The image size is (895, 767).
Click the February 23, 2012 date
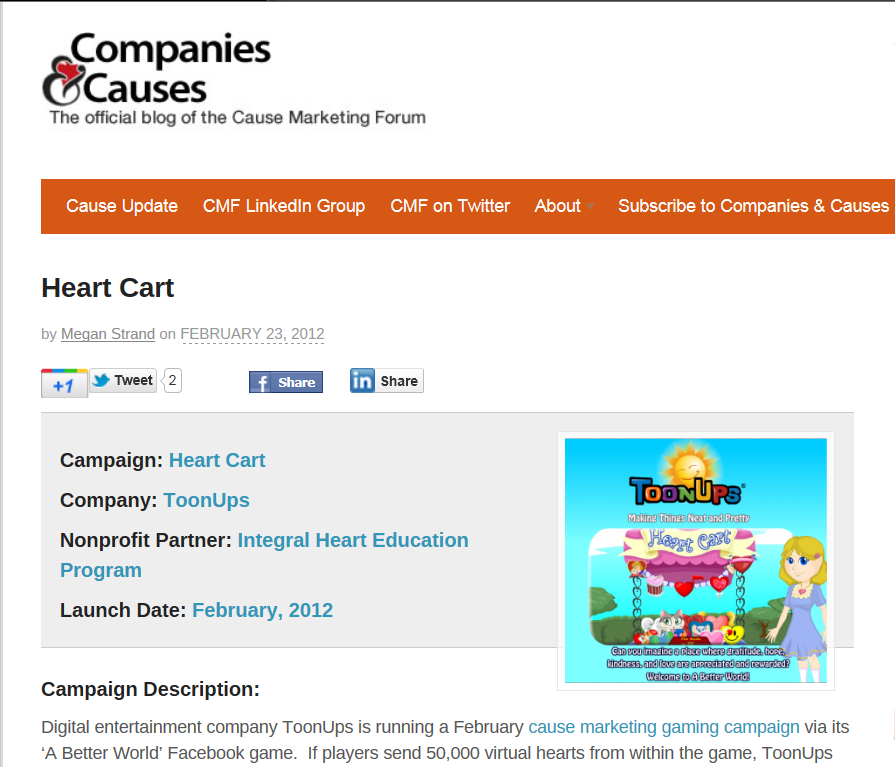(x=252, y=334)
